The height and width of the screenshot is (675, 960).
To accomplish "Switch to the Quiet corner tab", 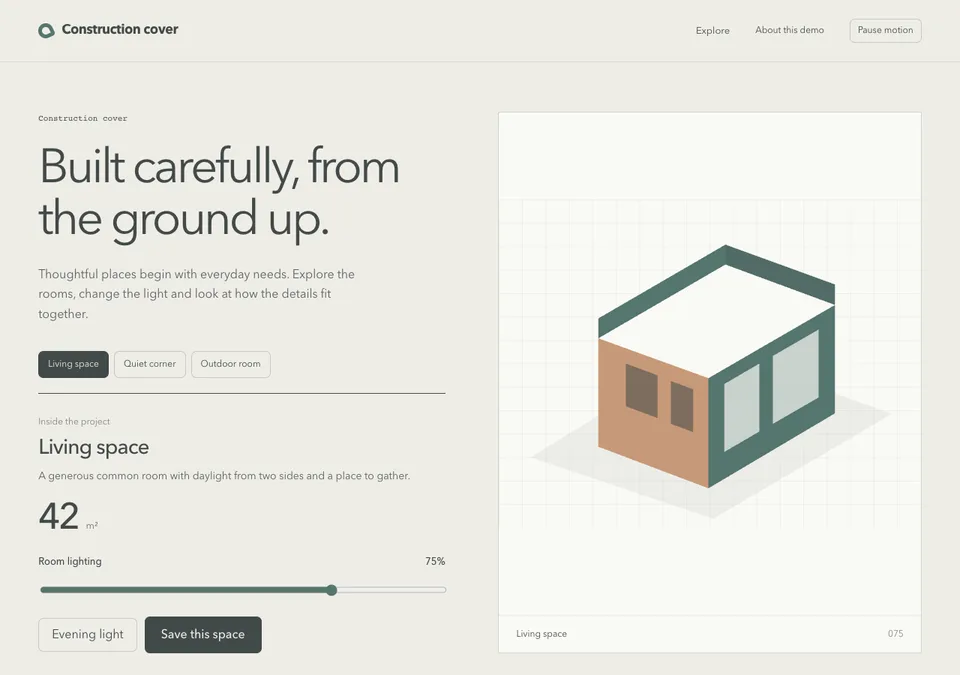I will point(149,364).
